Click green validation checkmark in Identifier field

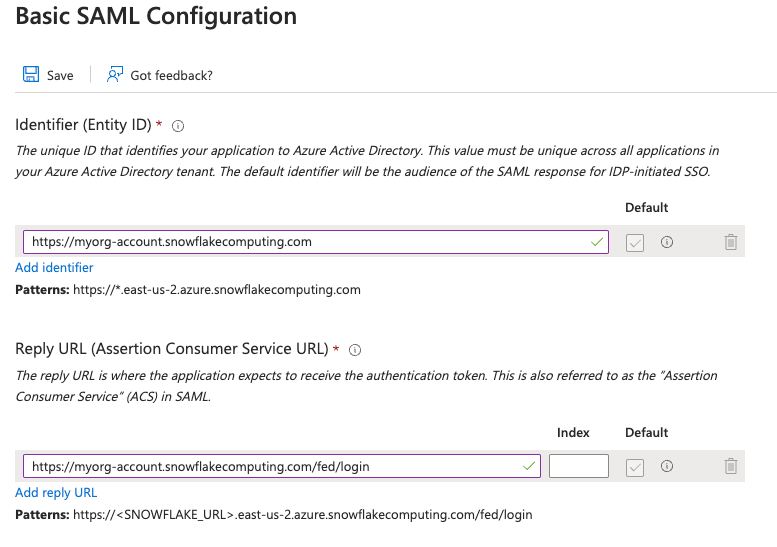pyautogui.click(x=597, y=242)
